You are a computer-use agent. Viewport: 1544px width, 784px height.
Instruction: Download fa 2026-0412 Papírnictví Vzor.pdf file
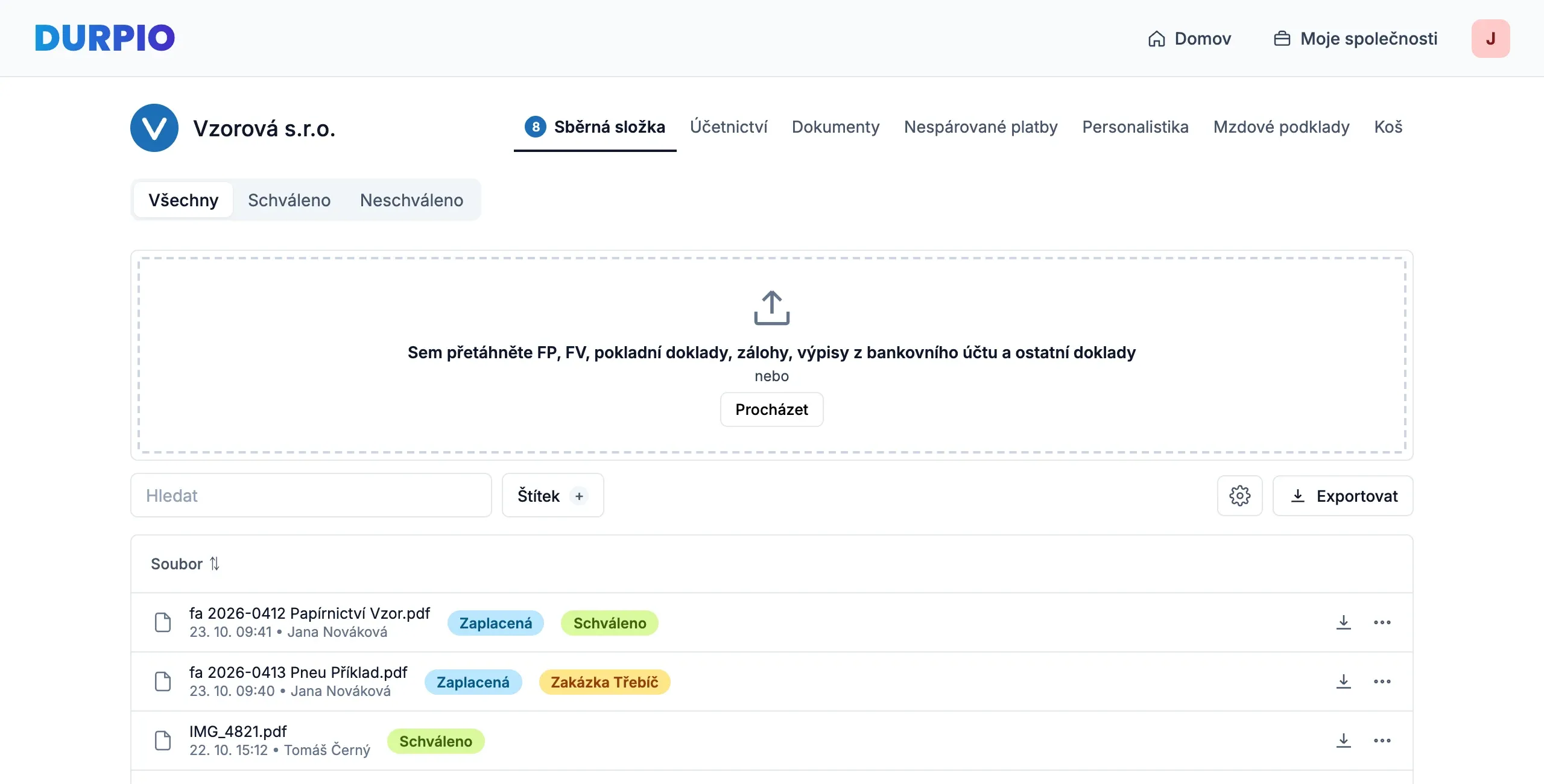point(1343,622)
